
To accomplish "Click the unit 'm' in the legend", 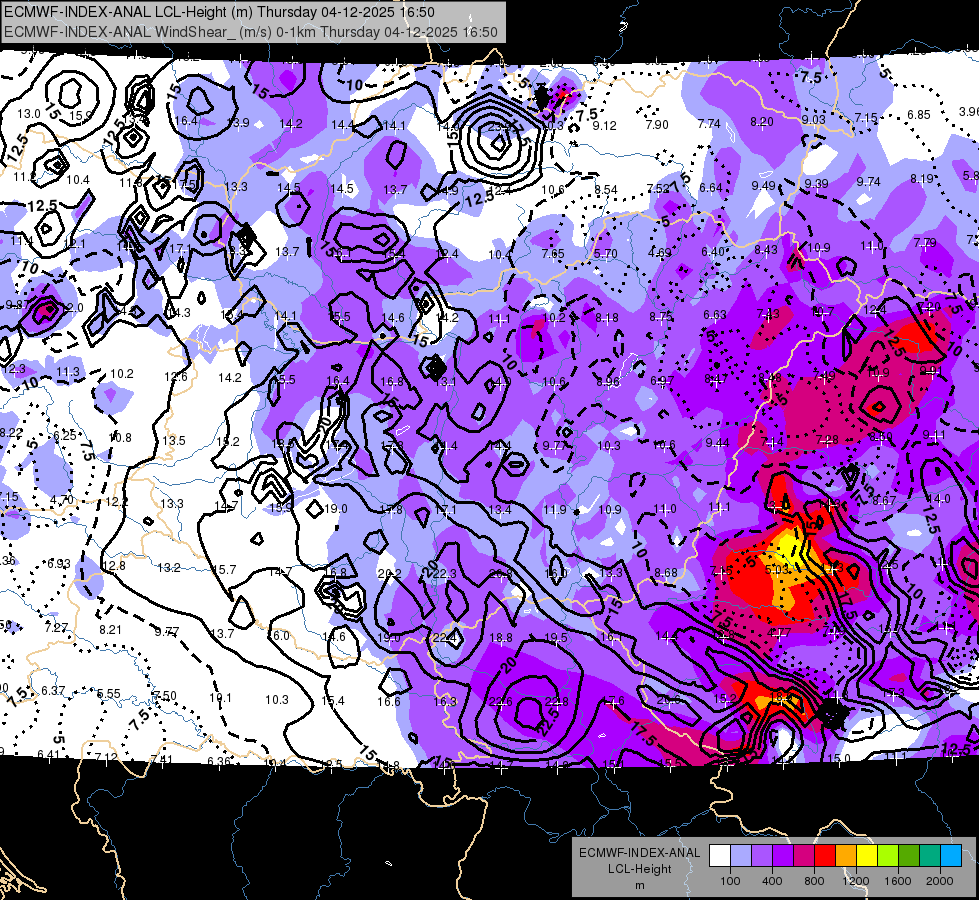I will point(639,886).
